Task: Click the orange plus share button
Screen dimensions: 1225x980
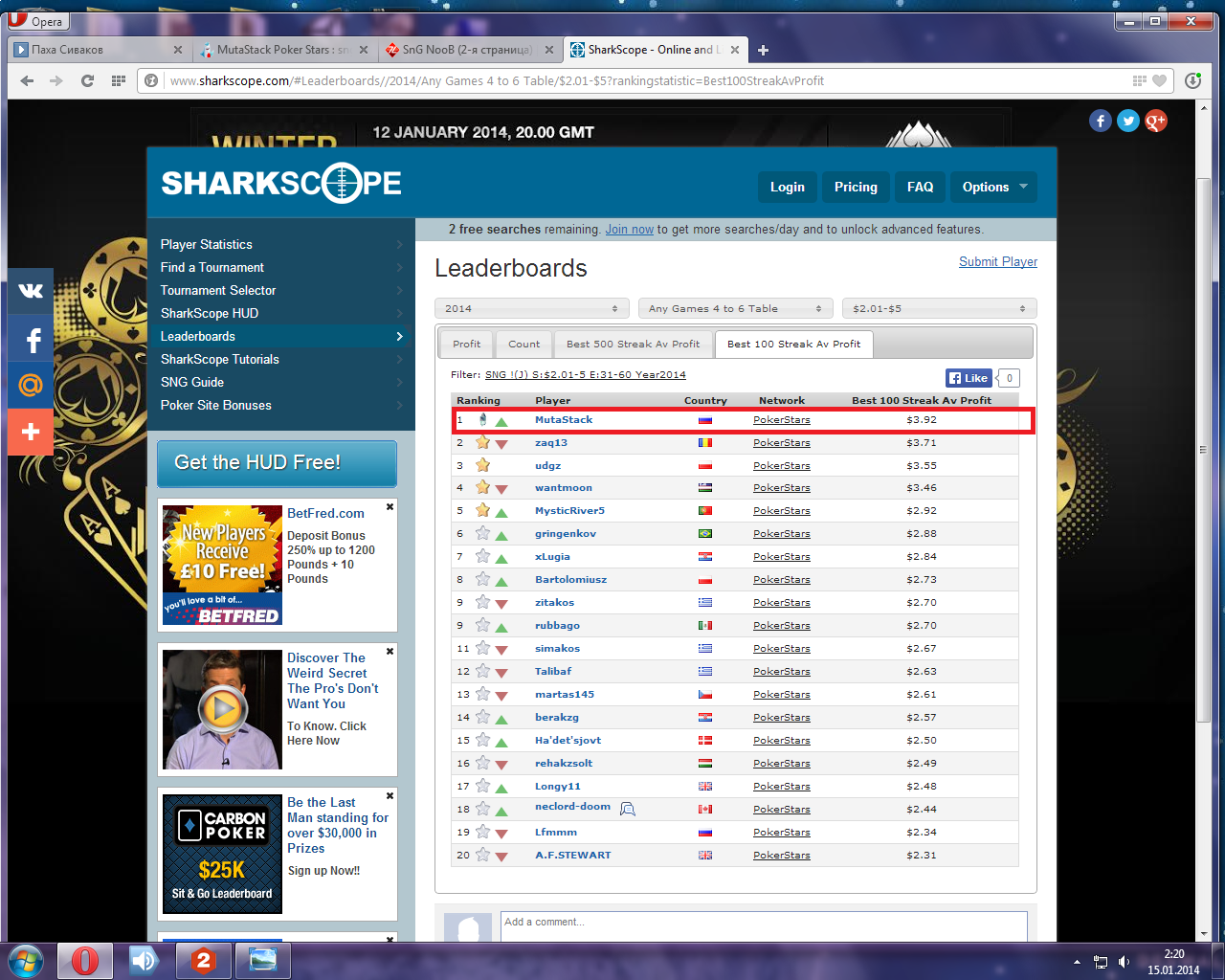Action: click(31, 432)
